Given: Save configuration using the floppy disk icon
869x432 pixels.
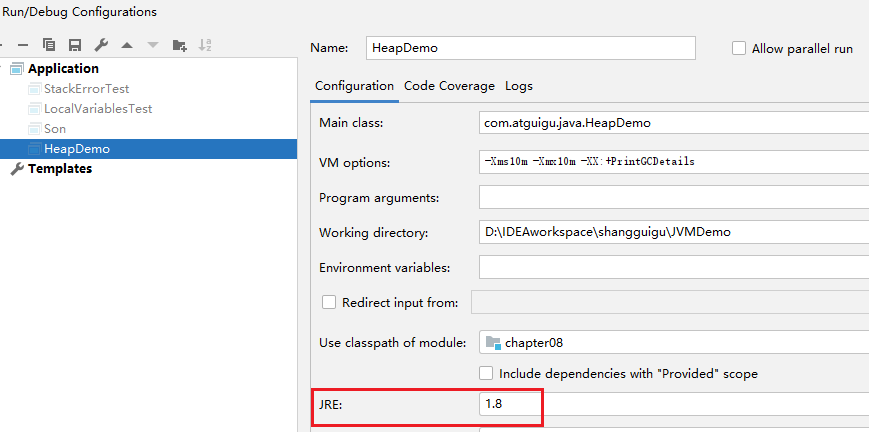Looking at the screenshot, I should pos(75,45).
